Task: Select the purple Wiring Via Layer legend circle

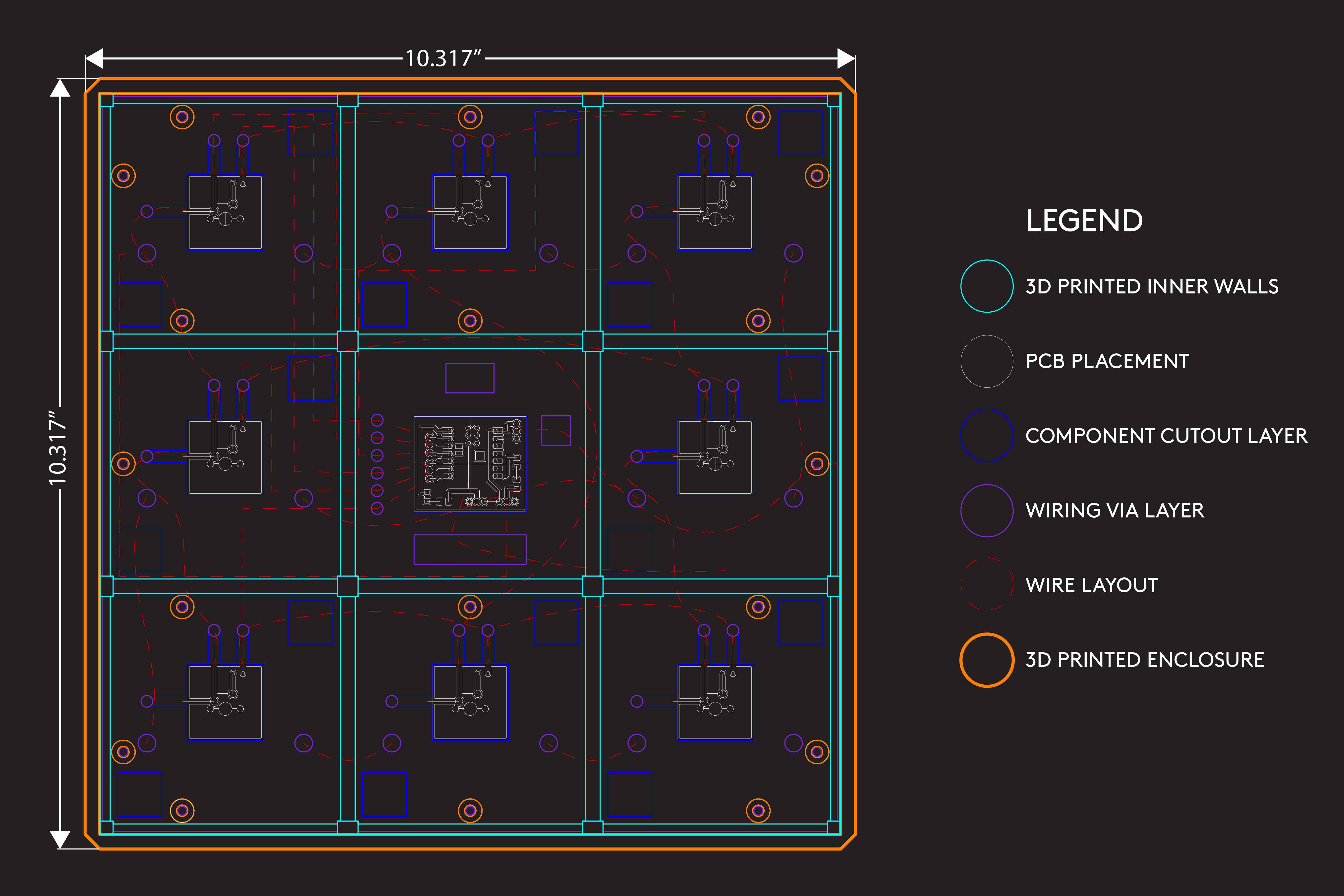Action: click(987, 510)
